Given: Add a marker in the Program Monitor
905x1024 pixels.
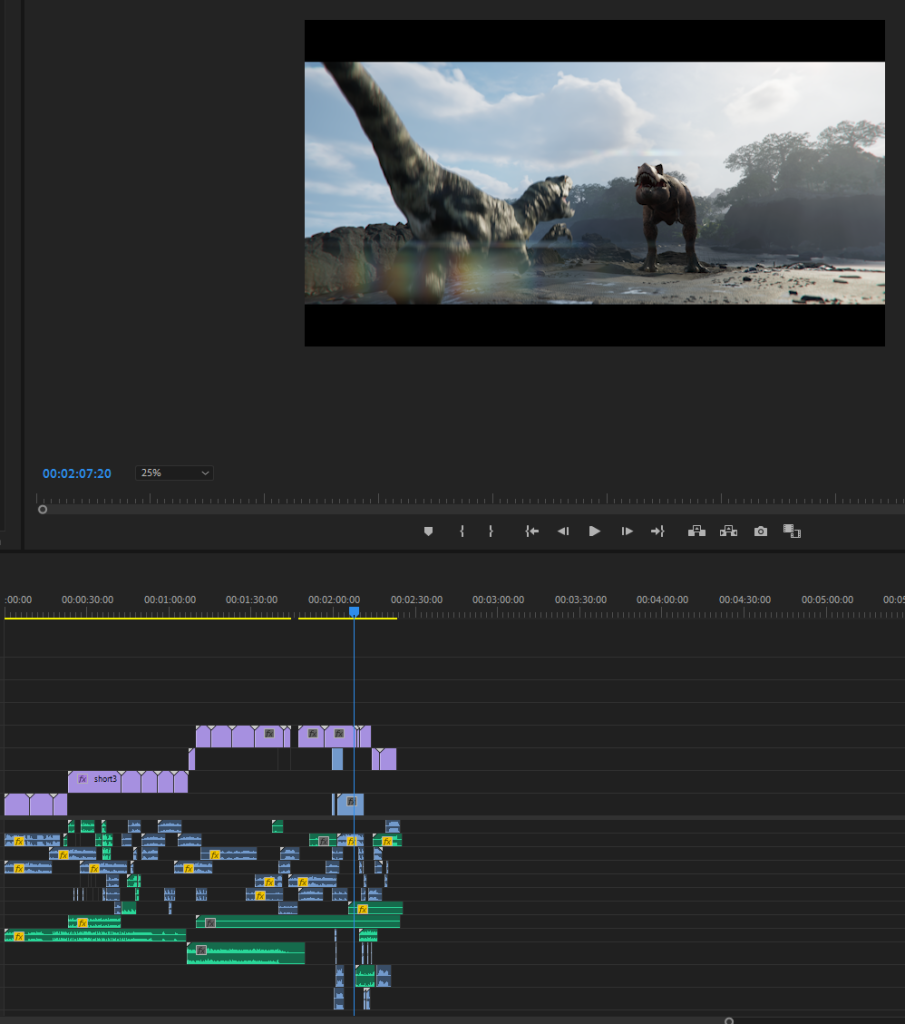Looking at the screenshot, I should [428, 531].
